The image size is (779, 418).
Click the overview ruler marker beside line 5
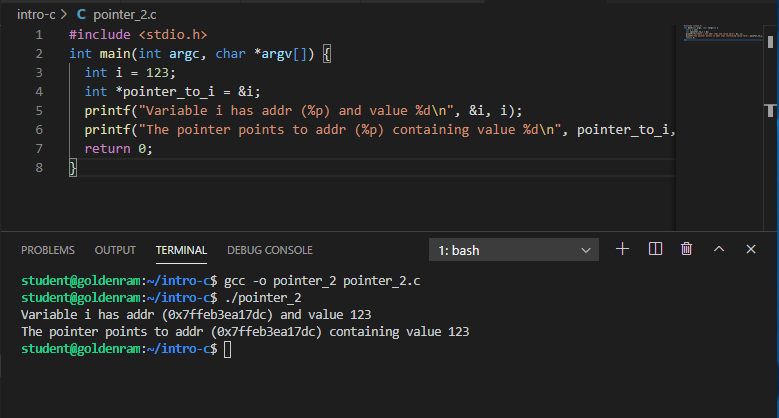[770, 110]
